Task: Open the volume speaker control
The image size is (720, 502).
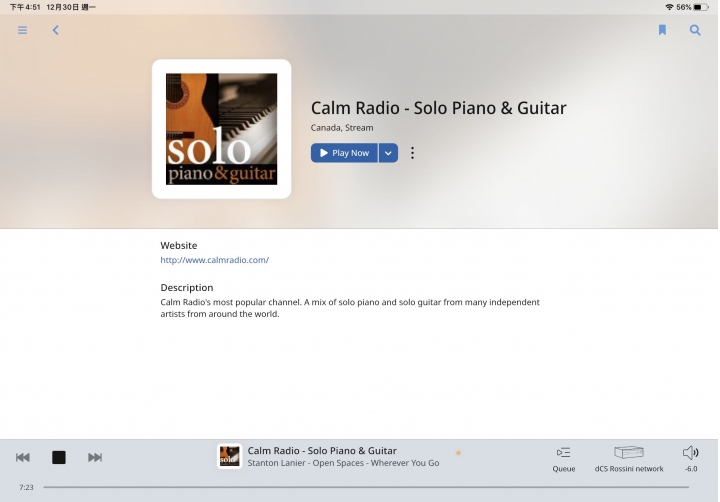Action: coord(691,459)
